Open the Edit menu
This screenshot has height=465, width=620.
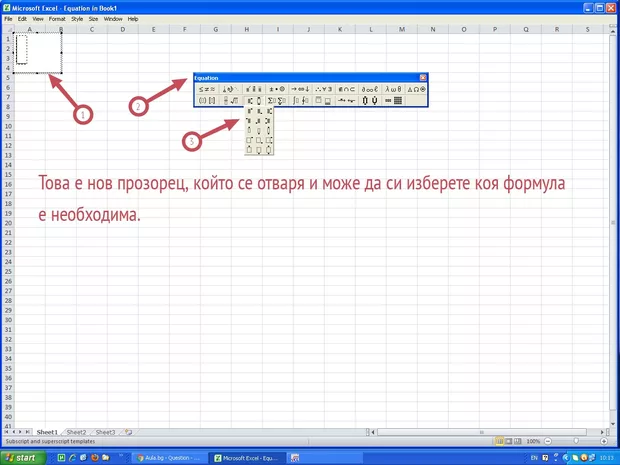pos(22,19)
